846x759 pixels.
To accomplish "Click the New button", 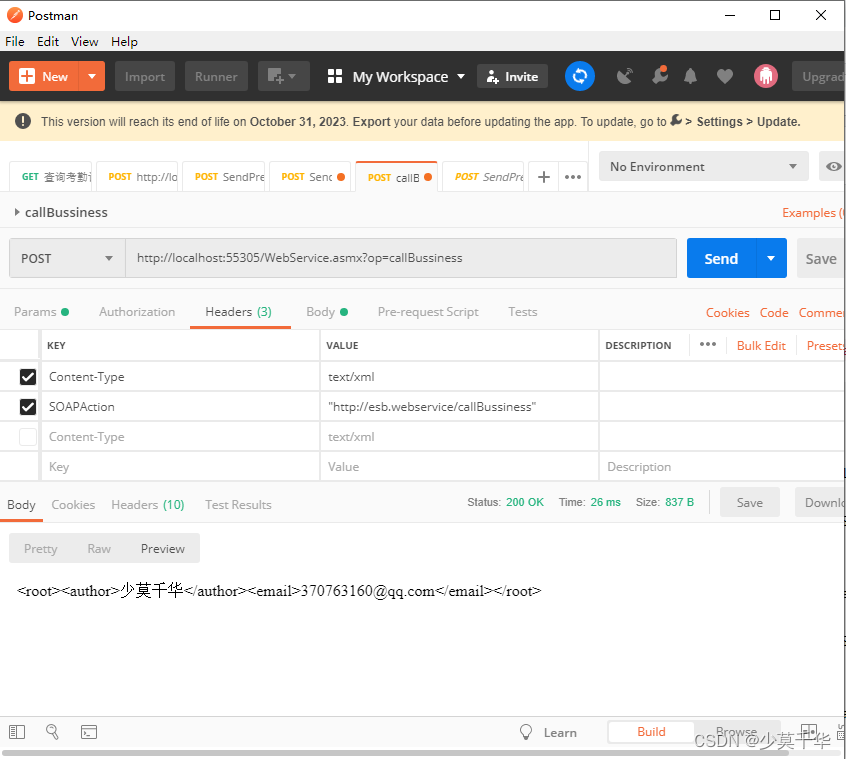I will click(44, 76).
